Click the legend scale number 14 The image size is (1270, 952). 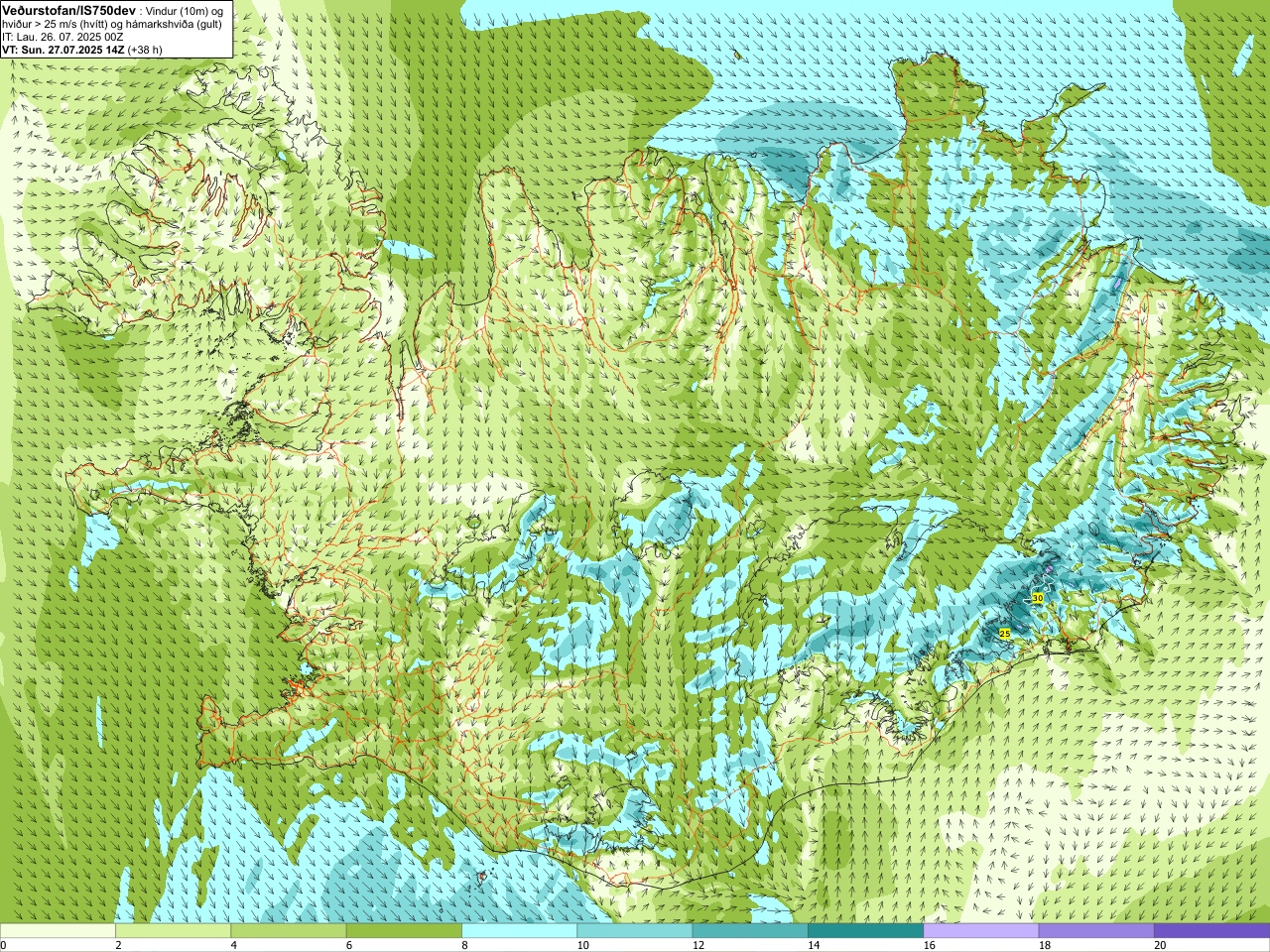[814, 945]
